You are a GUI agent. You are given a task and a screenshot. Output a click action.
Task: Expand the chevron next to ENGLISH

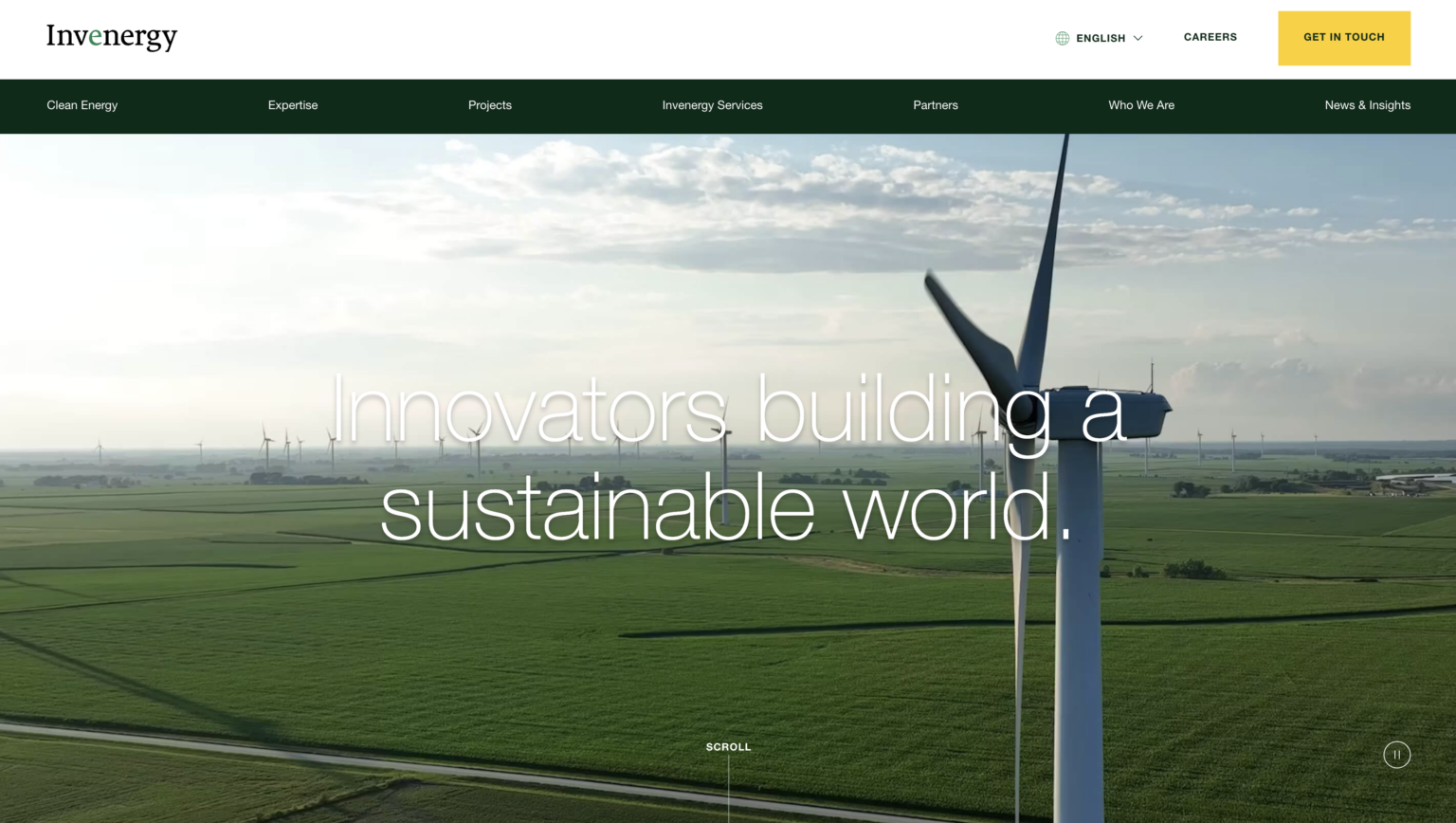coord(1137,38)
